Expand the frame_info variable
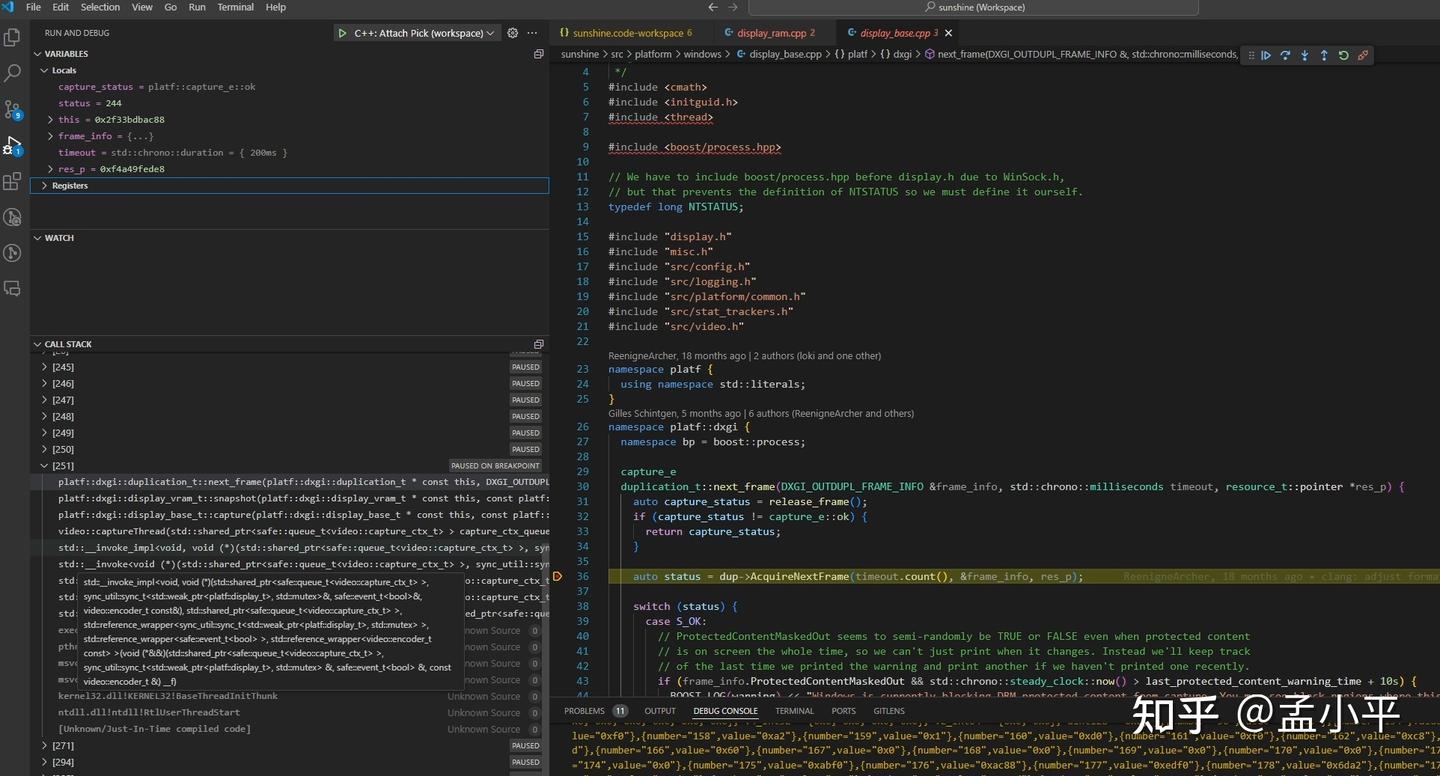 pos(50,136)
